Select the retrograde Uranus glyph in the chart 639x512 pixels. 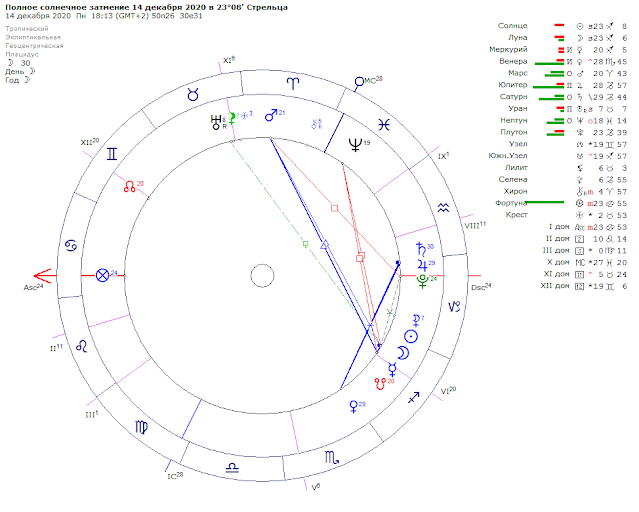click(216, 122)
